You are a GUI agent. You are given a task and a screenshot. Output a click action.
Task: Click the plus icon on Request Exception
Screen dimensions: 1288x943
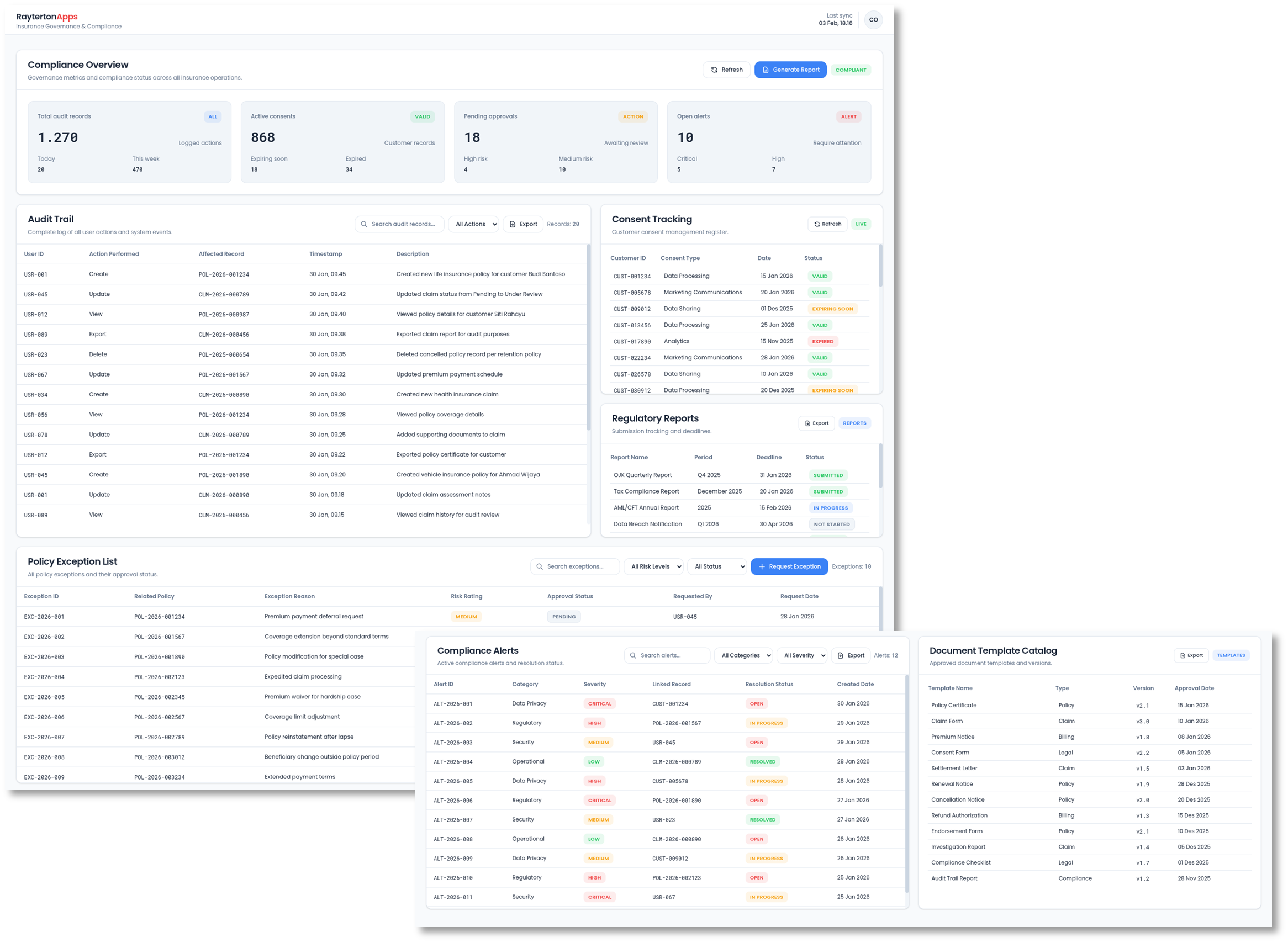point(762,567)
